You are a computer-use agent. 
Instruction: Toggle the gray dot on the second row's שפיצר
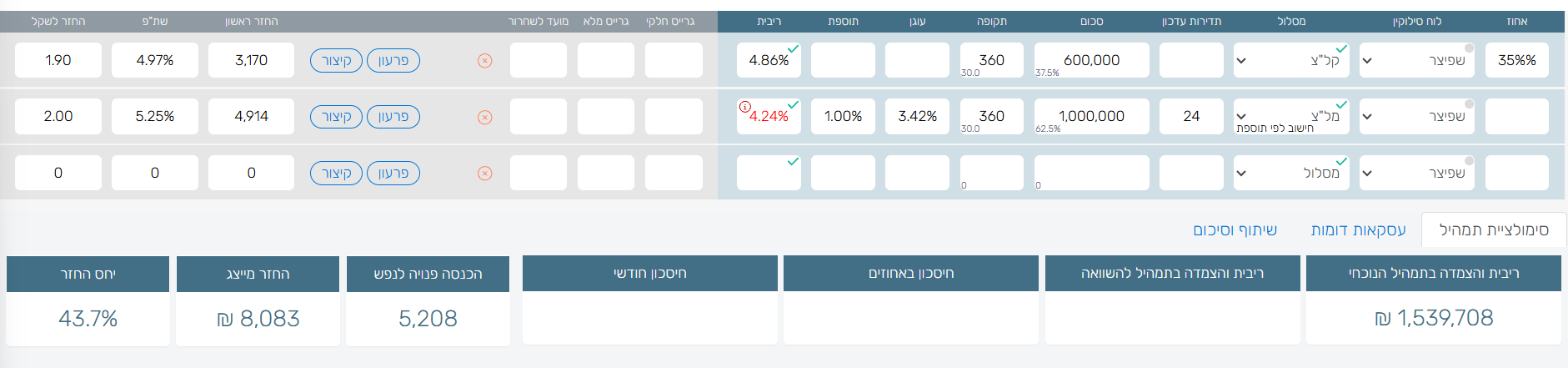pyautogui.click(x=1469, y=104)
